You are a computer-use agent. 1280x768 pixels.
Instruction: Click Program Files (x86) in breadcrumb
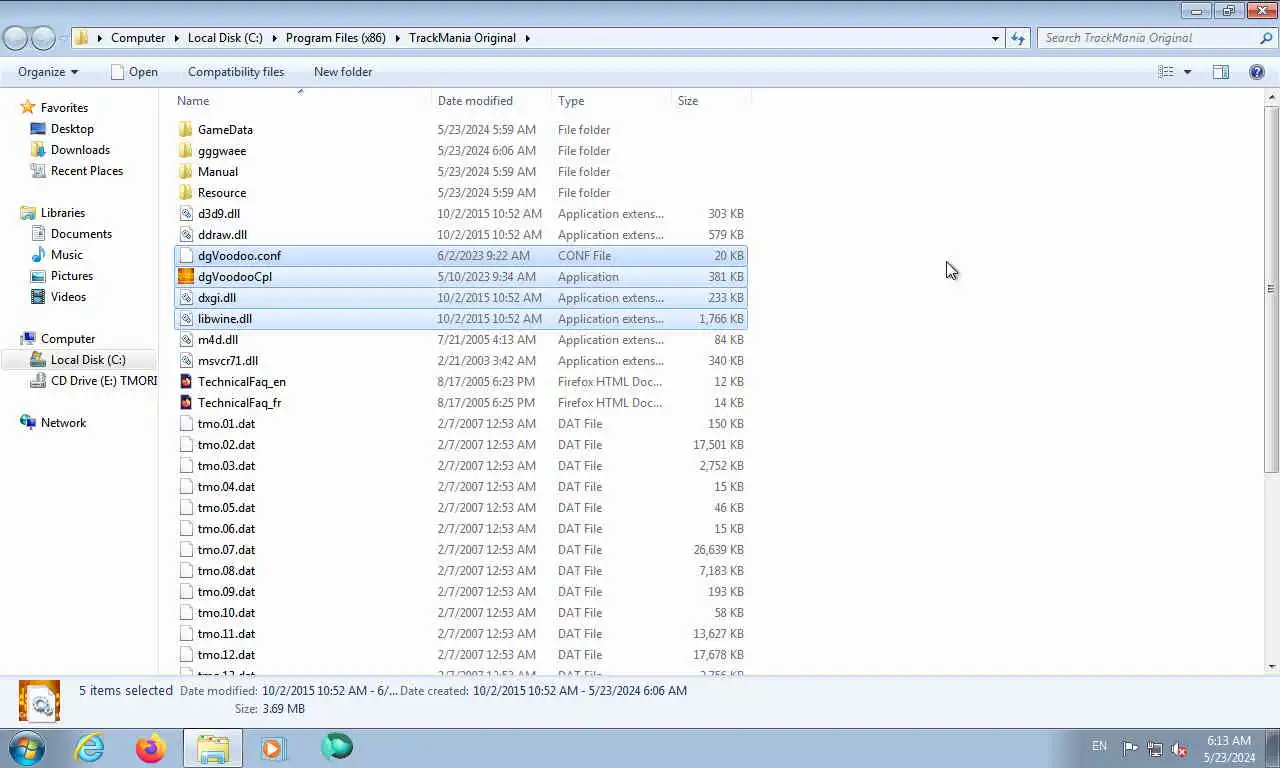pyautogui.click(x=335, y=38)
